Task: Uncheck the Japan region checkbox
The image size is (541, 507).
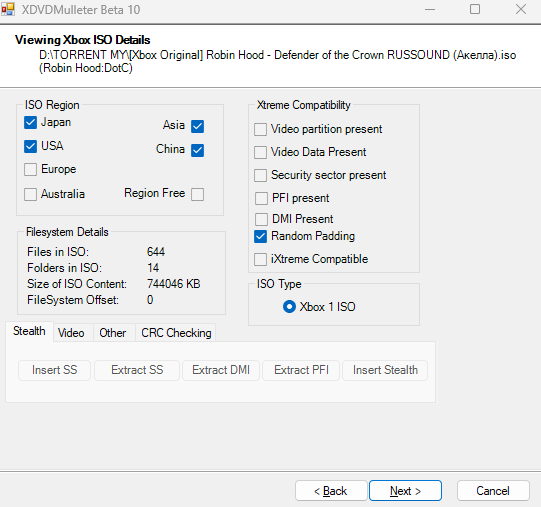Action: click(x=30, y=122)
